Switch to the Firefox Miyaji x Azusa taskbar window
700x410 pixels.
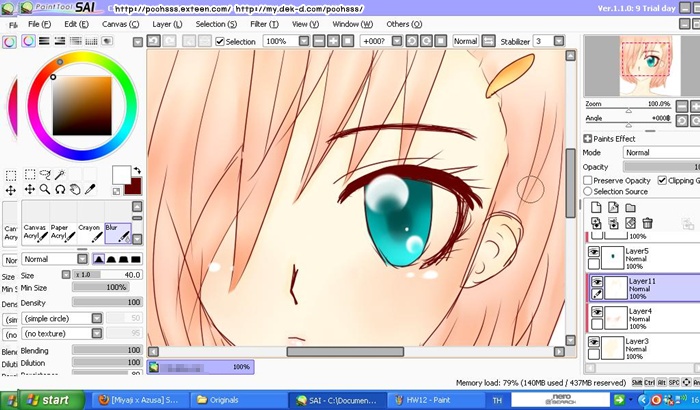point(138,400)
